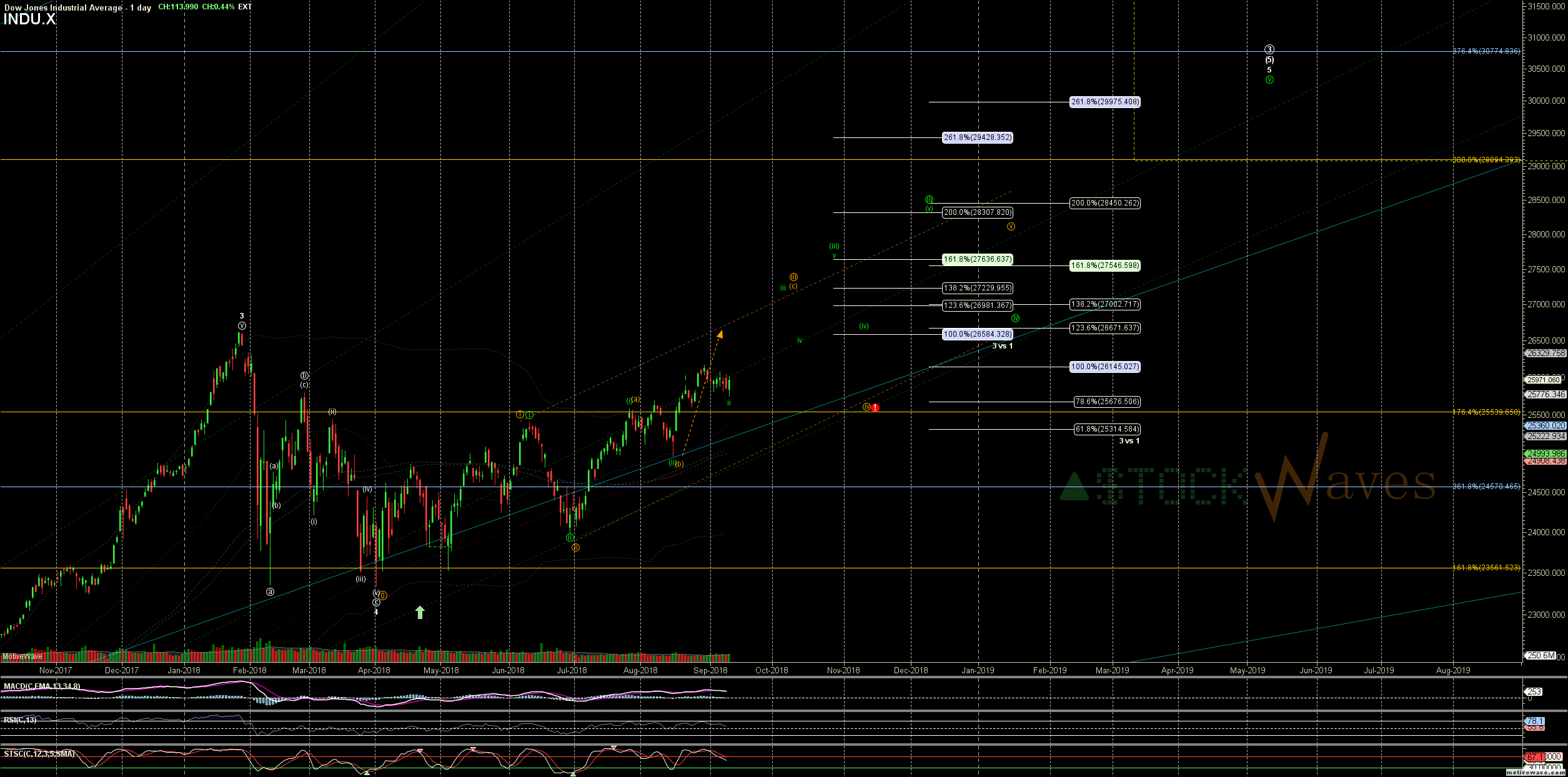Image resolution: width=1568 pixels, height=777 pixels.
Task: Click the RSI(C,13) indicator label
Action: click(20, 720)
